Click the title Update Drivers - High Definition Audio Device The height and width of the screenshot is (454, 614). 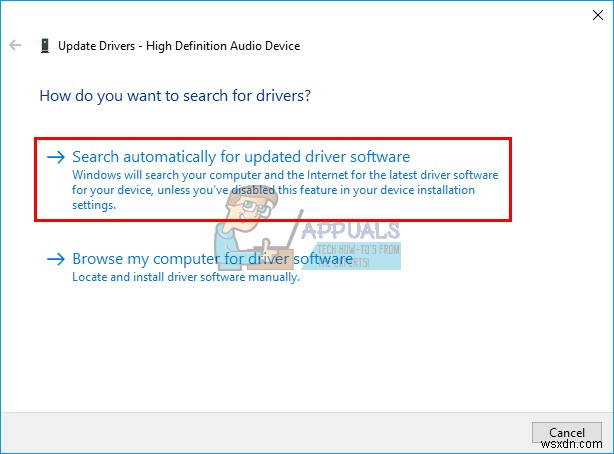click(x=179, y=46)
